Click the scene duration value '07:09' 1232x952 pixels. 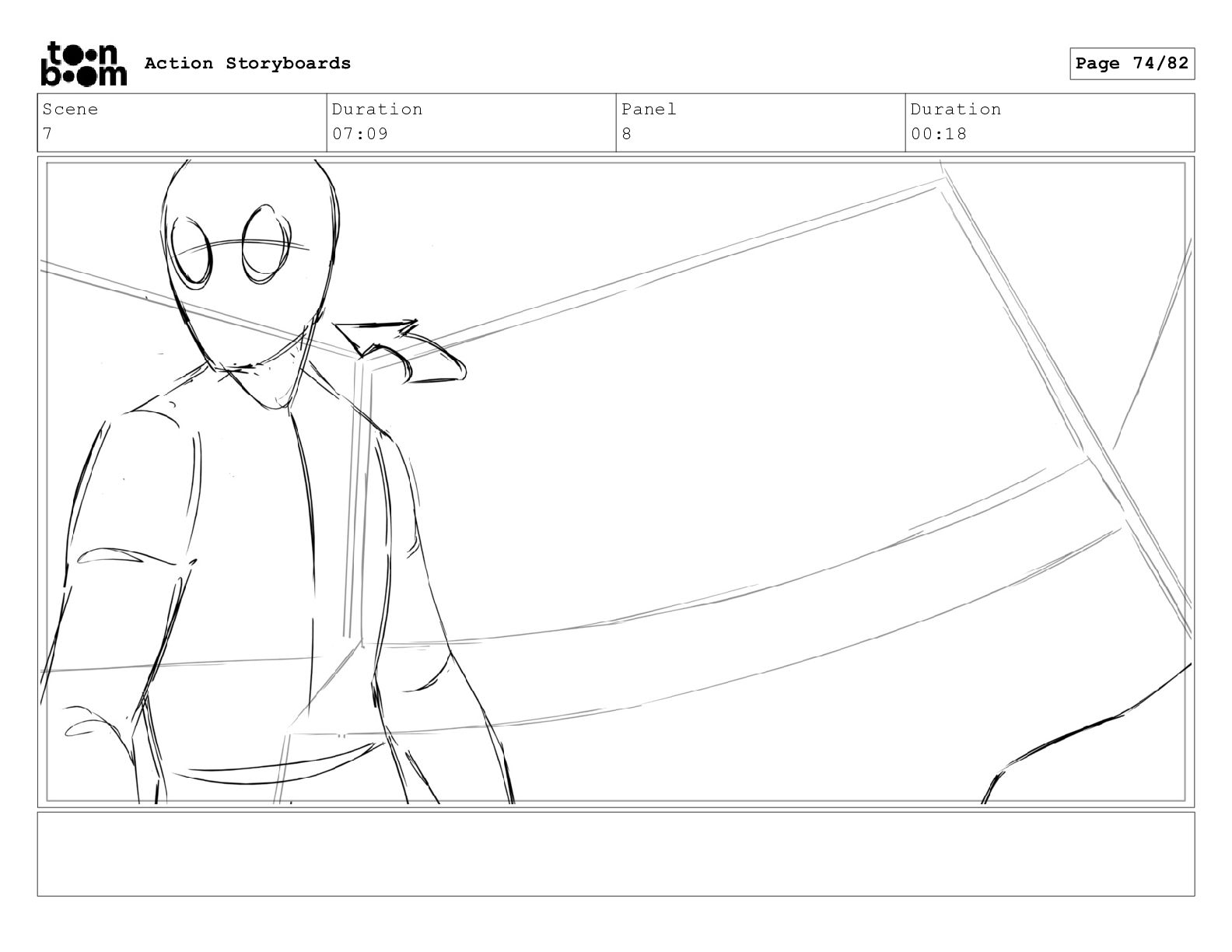(x=360, y=134)
